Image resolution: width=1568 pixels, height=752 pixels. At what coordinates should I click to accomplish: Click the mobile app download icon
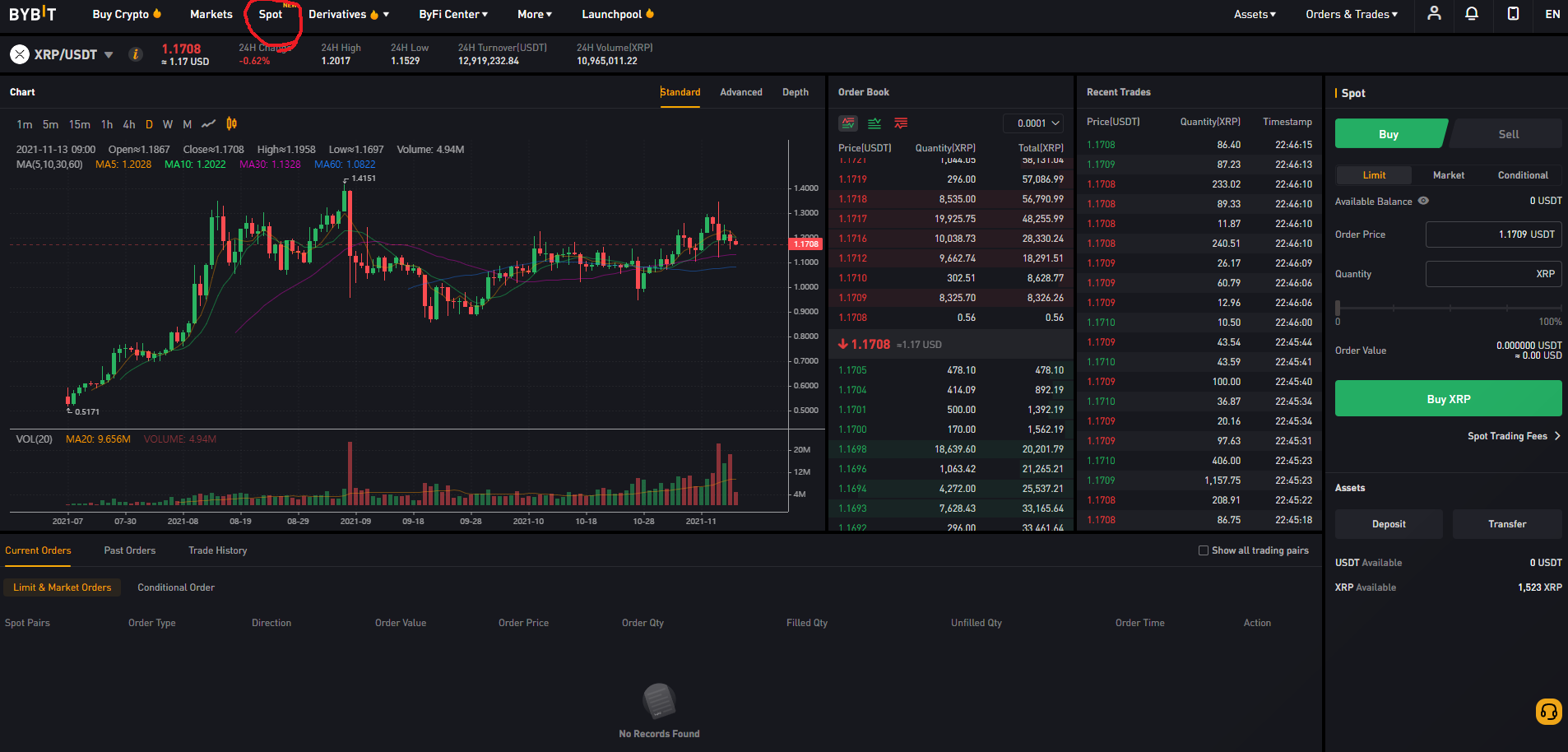point(1513,13)
